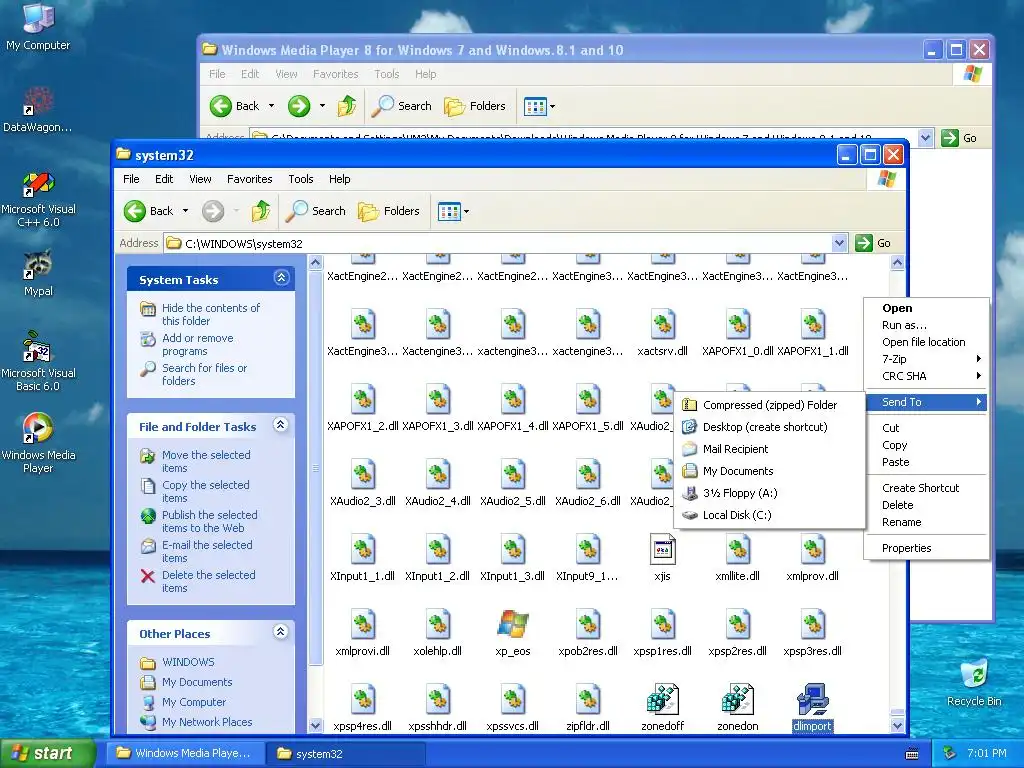The height and width of the screenshot is (768, 1024).
Task: Choose Desktop (create shortcut) in Send To
Action: [x=769, y=427]
